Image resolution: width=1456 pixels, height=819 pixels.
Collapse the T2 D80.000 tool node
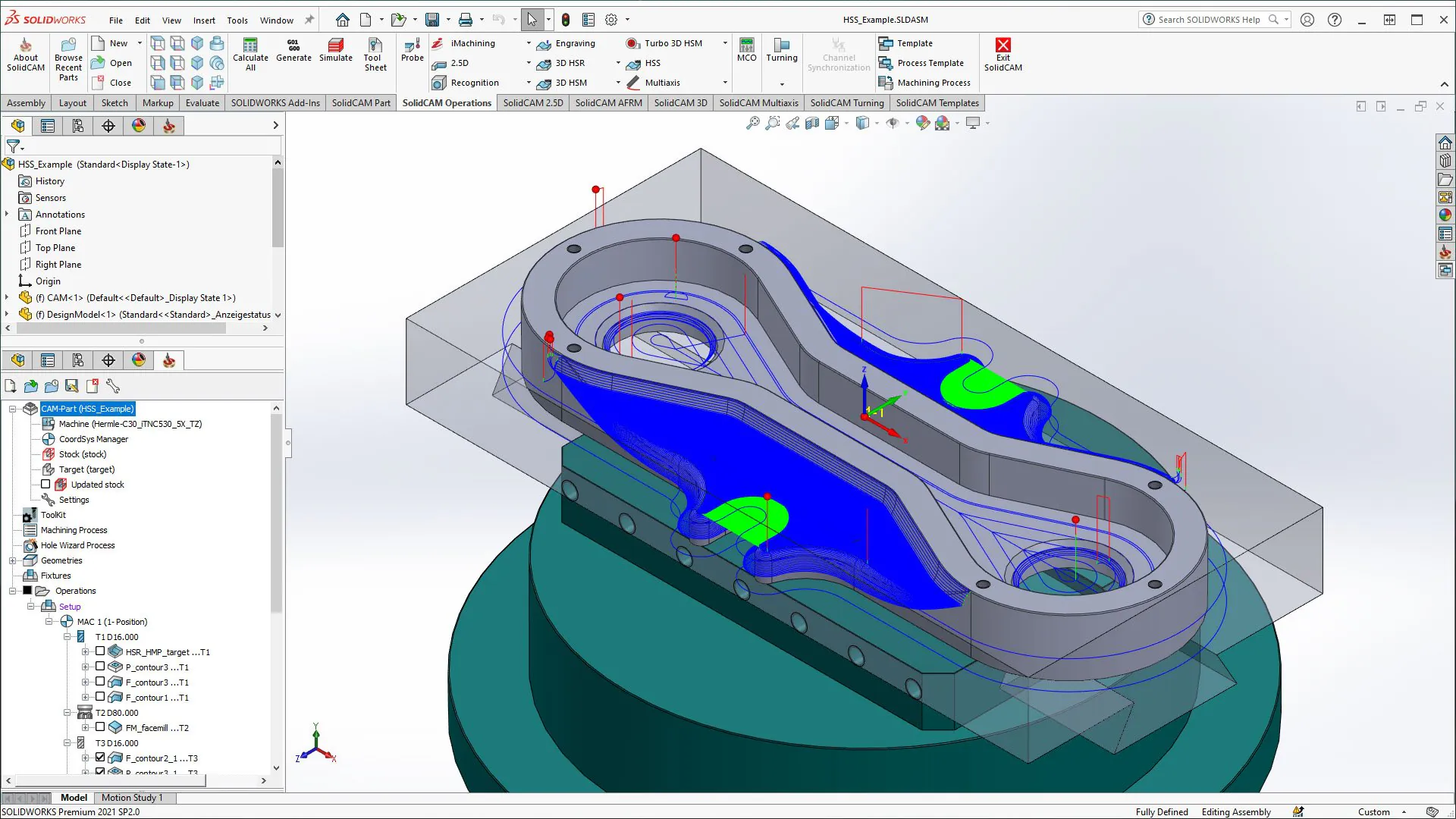(67, 713)
